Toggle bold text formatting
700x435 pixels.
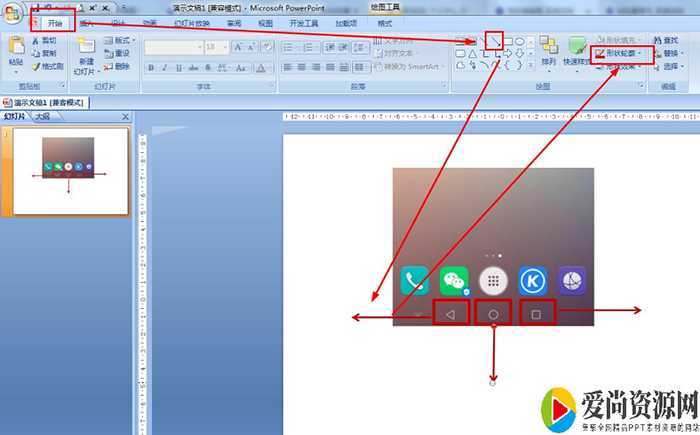click(151, 67)
